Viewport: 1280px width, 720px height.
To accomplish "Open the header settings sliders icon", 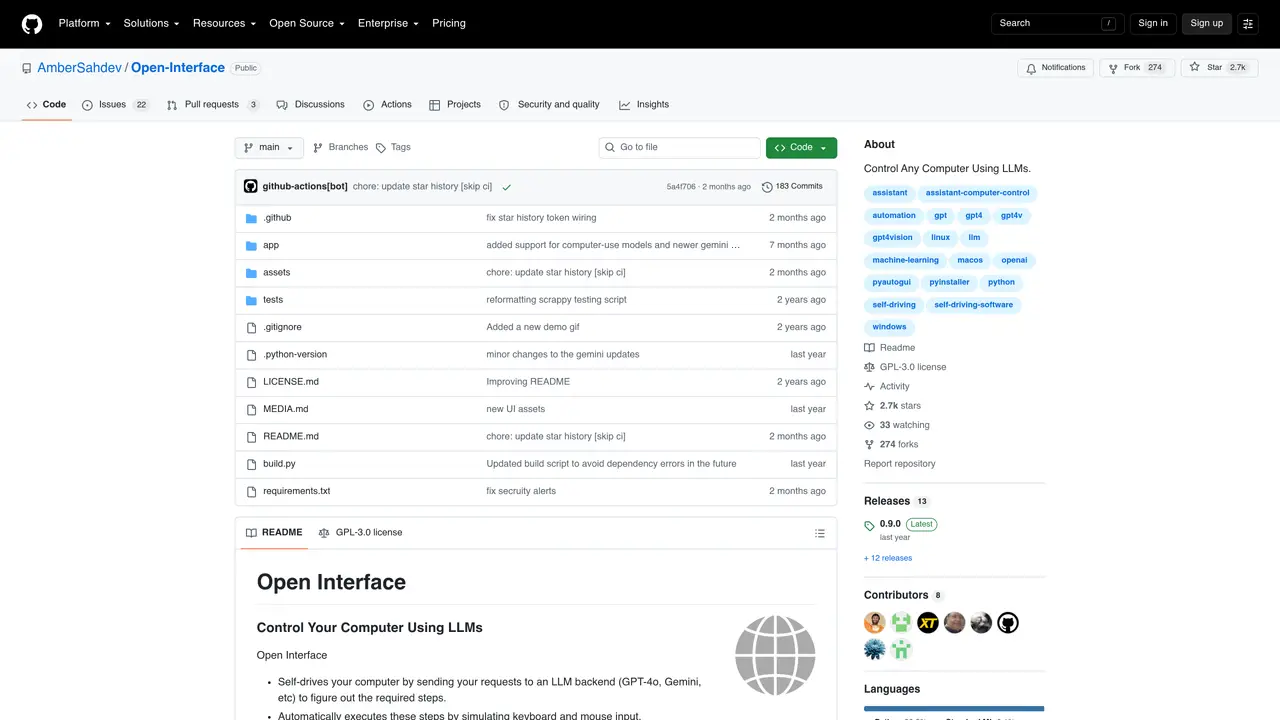I will (1248, 23).
